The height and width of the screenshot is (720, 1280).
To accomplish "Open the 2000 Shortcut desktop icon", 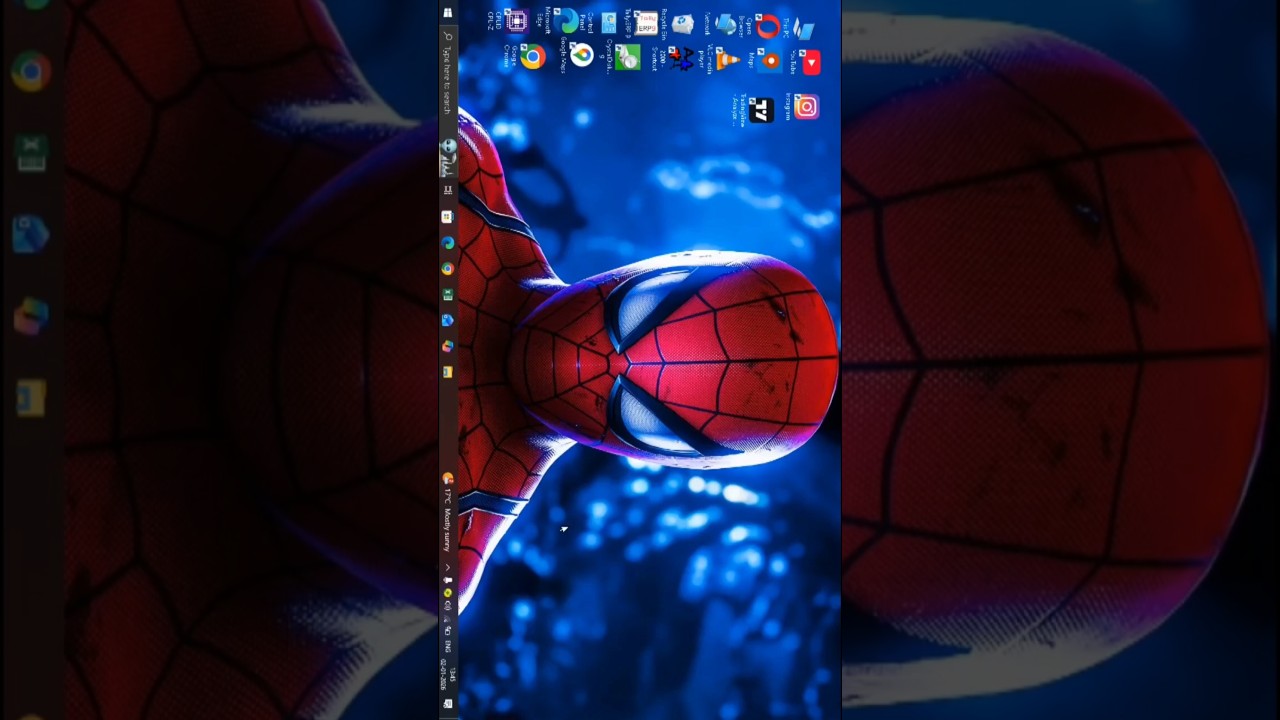I will click(x=674, y=58).
